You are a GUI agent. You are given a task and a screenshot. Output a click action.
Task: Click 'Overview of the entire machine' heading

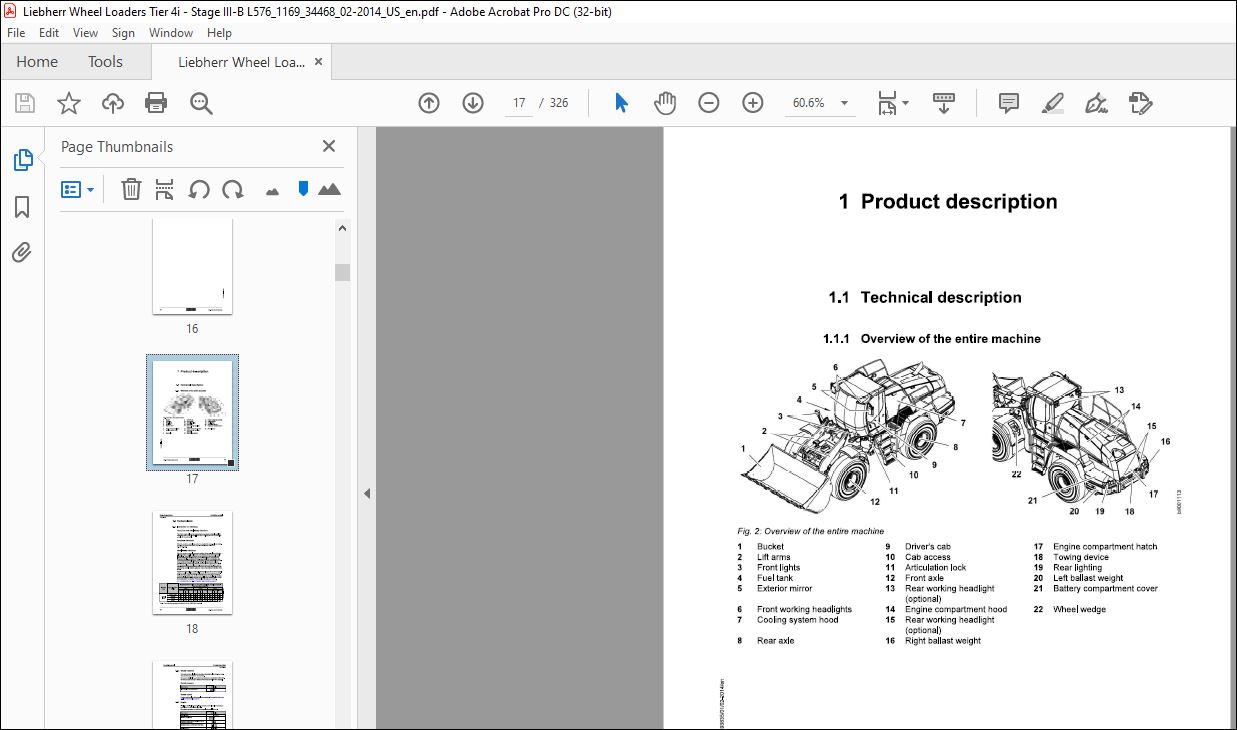click(950, 339)
